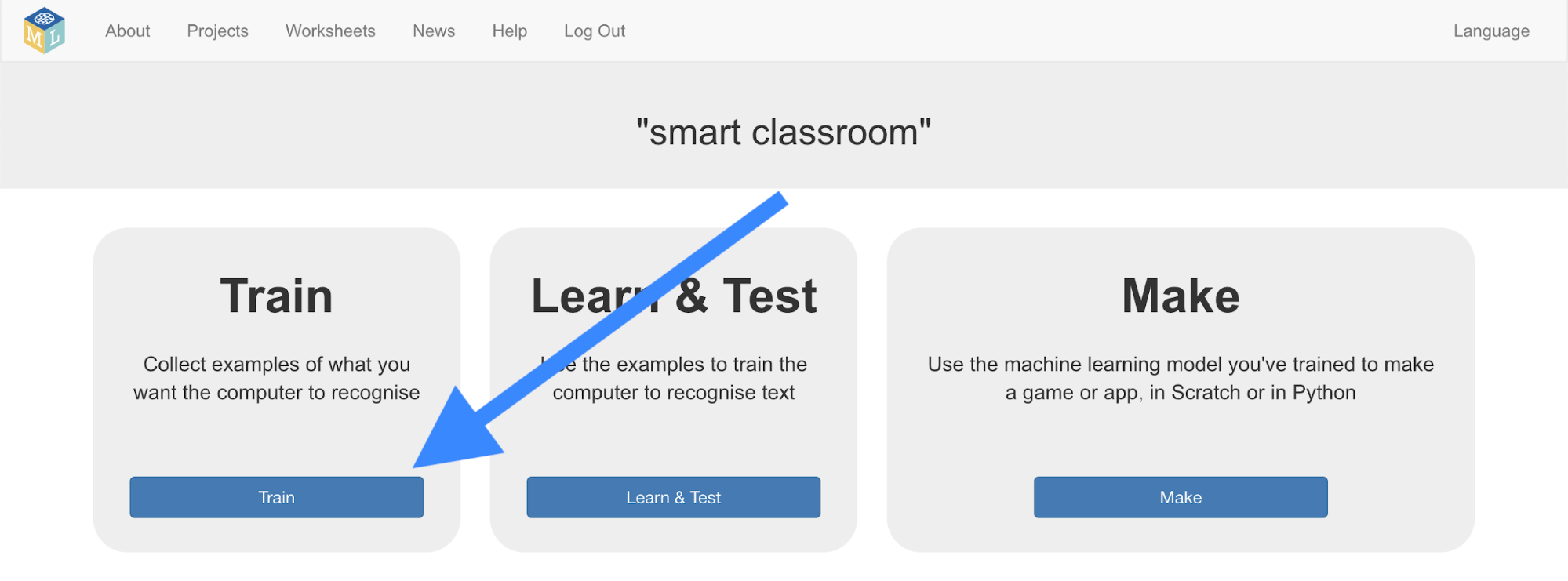This screenshot has width=1568, height=581.
Task: Click the Train button
Action: tap(276, 496)
